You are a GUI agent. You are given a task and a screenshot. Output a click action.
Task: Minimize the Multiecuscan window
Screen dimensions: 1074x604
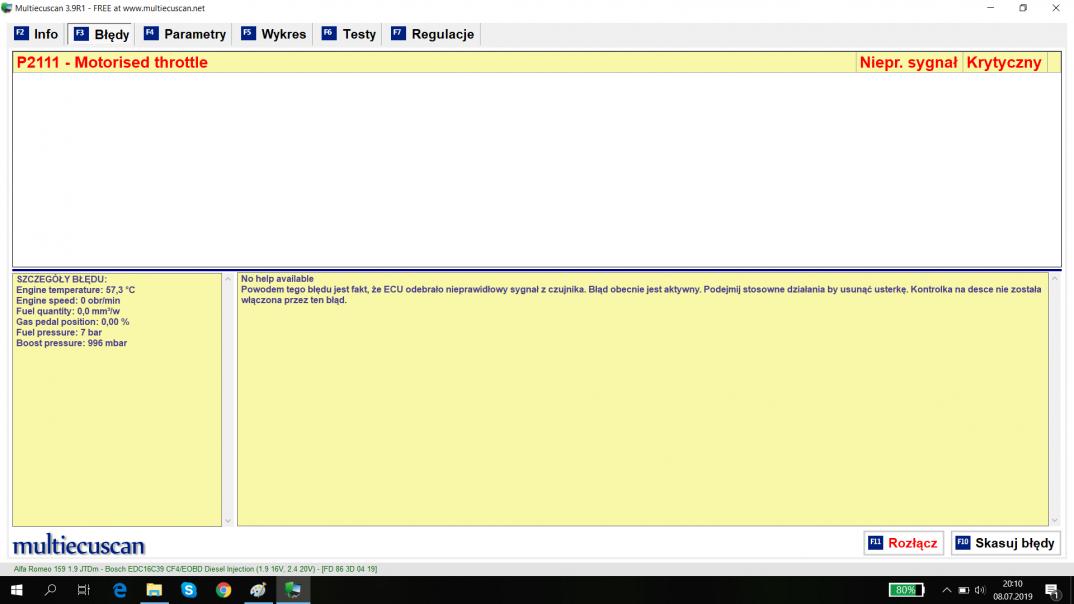click(990, 8)
